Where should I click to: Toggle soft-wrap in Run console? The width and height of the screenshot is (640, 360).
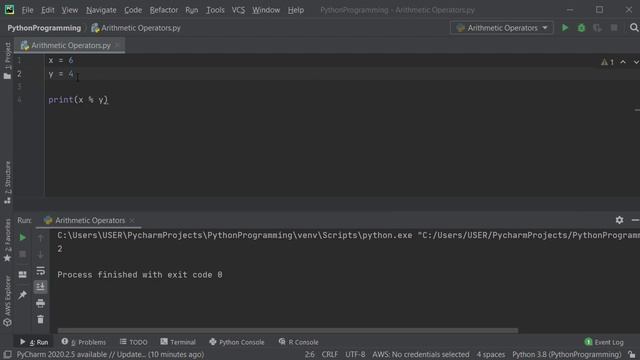click(x=40, y=271)
